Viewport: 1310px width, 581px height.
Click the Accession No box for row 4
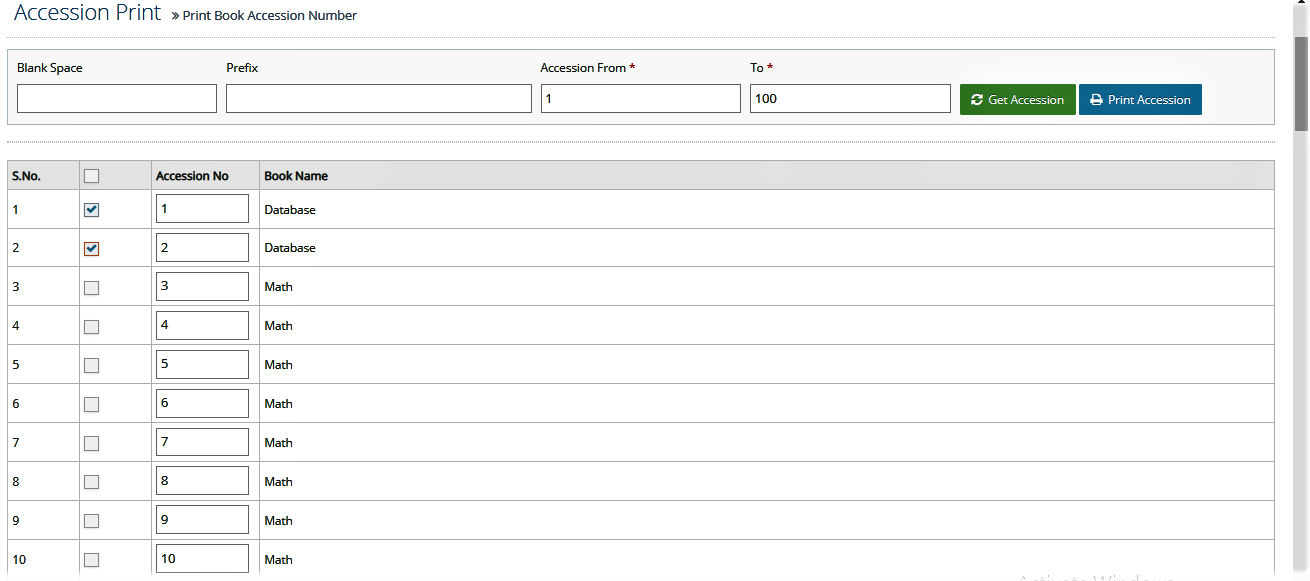202,325
